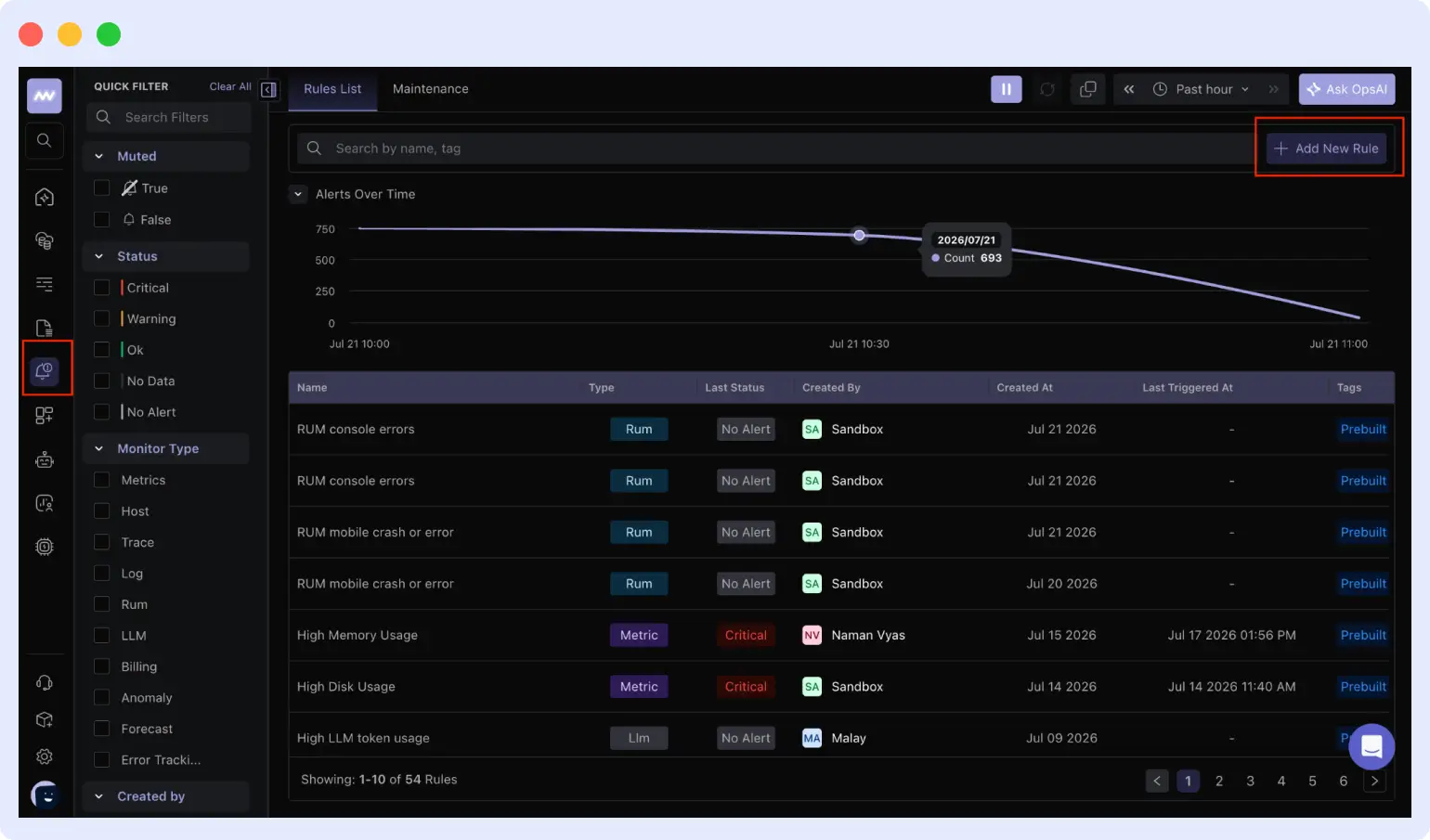The image size is (1430, 840).
Task: Switch to the Maintenance tab
Action: [430, 89]
